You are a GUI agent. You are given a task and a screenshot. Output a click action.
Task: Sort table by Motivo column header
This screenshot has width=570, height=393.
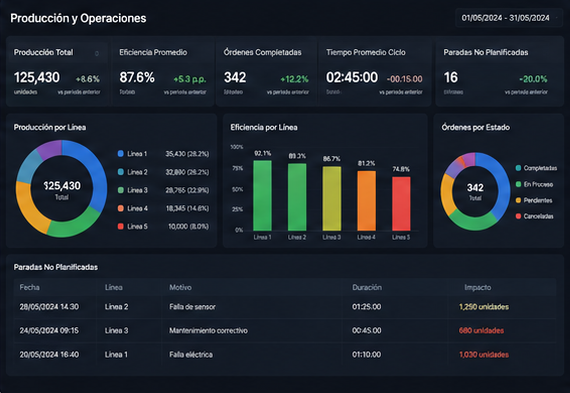point(180,287)
